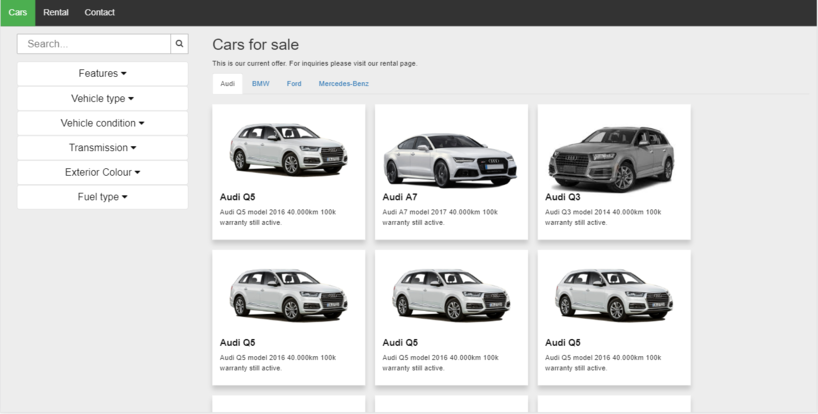
Task: Click the Audi A7 model 2017 description
Action: [440, 217]
